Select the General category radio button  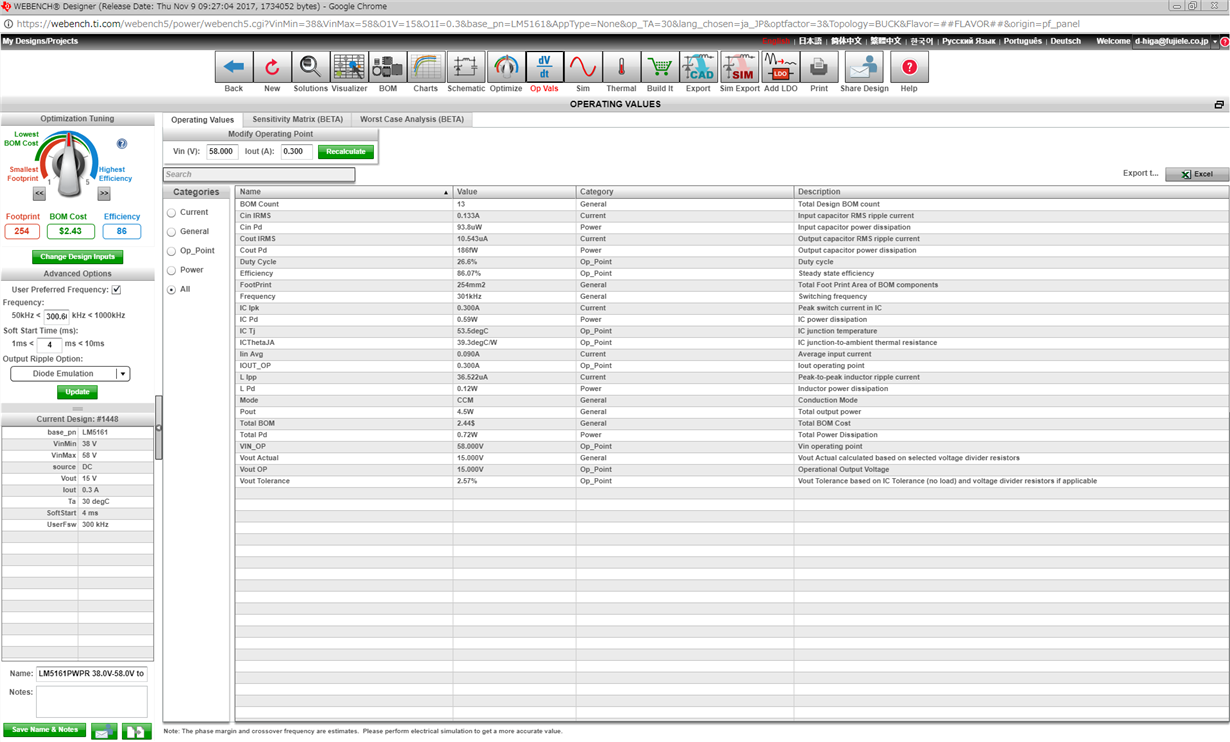pos(171,232)
